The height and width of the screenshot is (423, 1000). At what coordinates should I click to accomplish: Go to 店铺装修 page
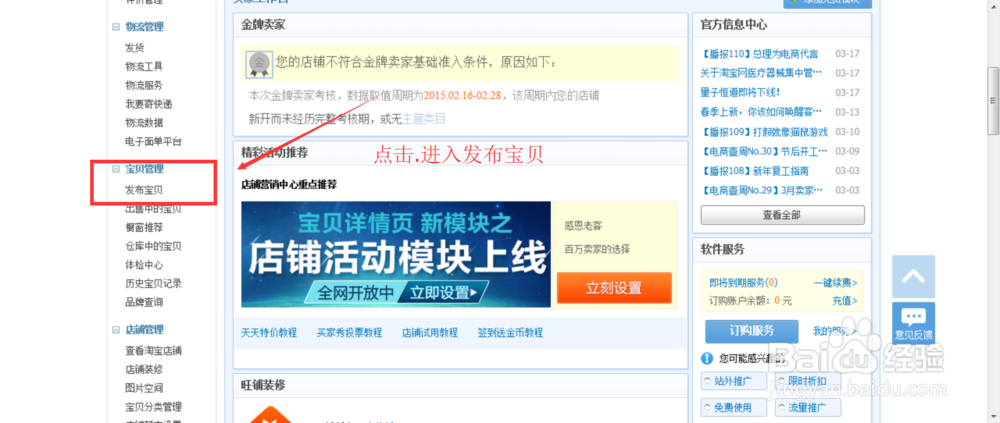pos(144,369)
